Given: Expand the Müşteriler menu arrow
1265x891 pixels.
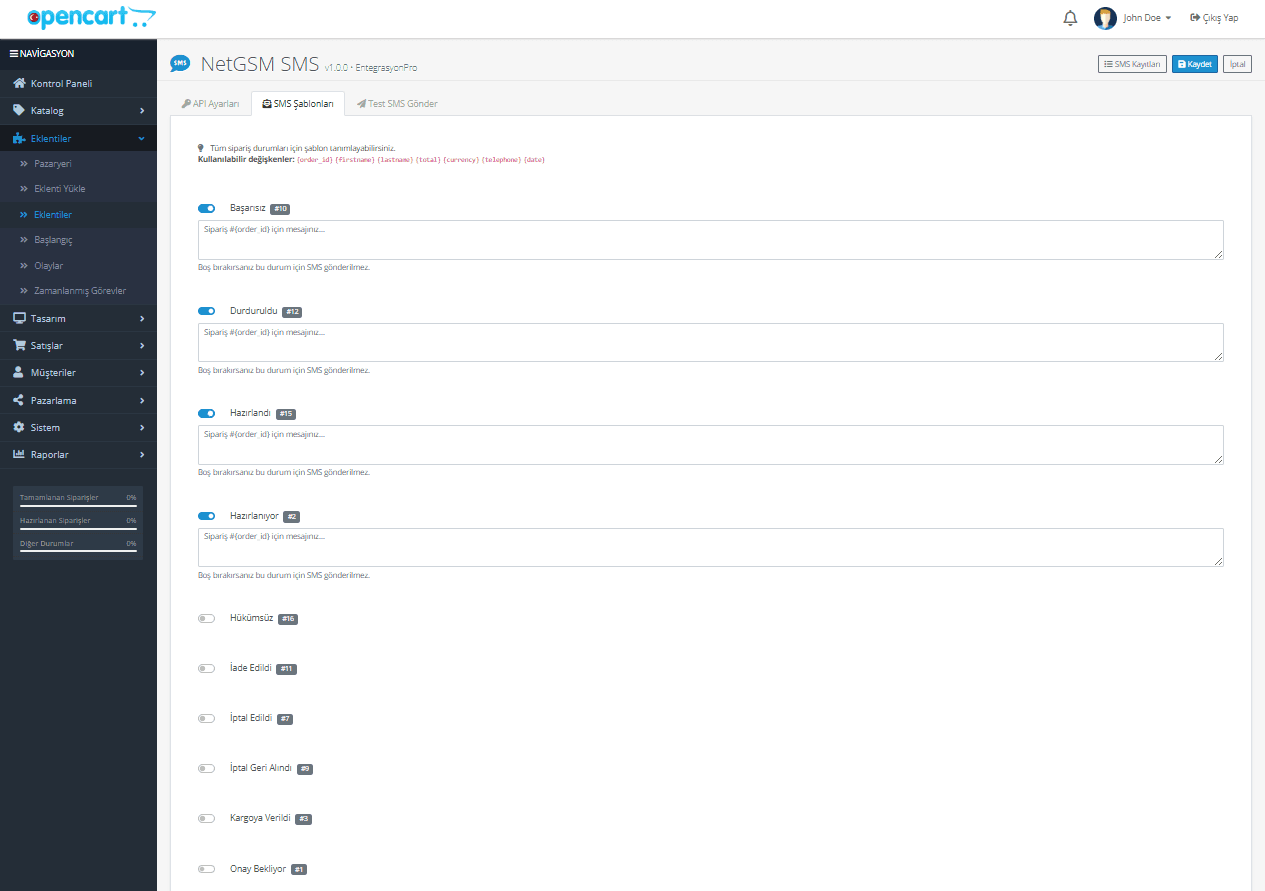Looking at the screenshot, I should point(142,372).
